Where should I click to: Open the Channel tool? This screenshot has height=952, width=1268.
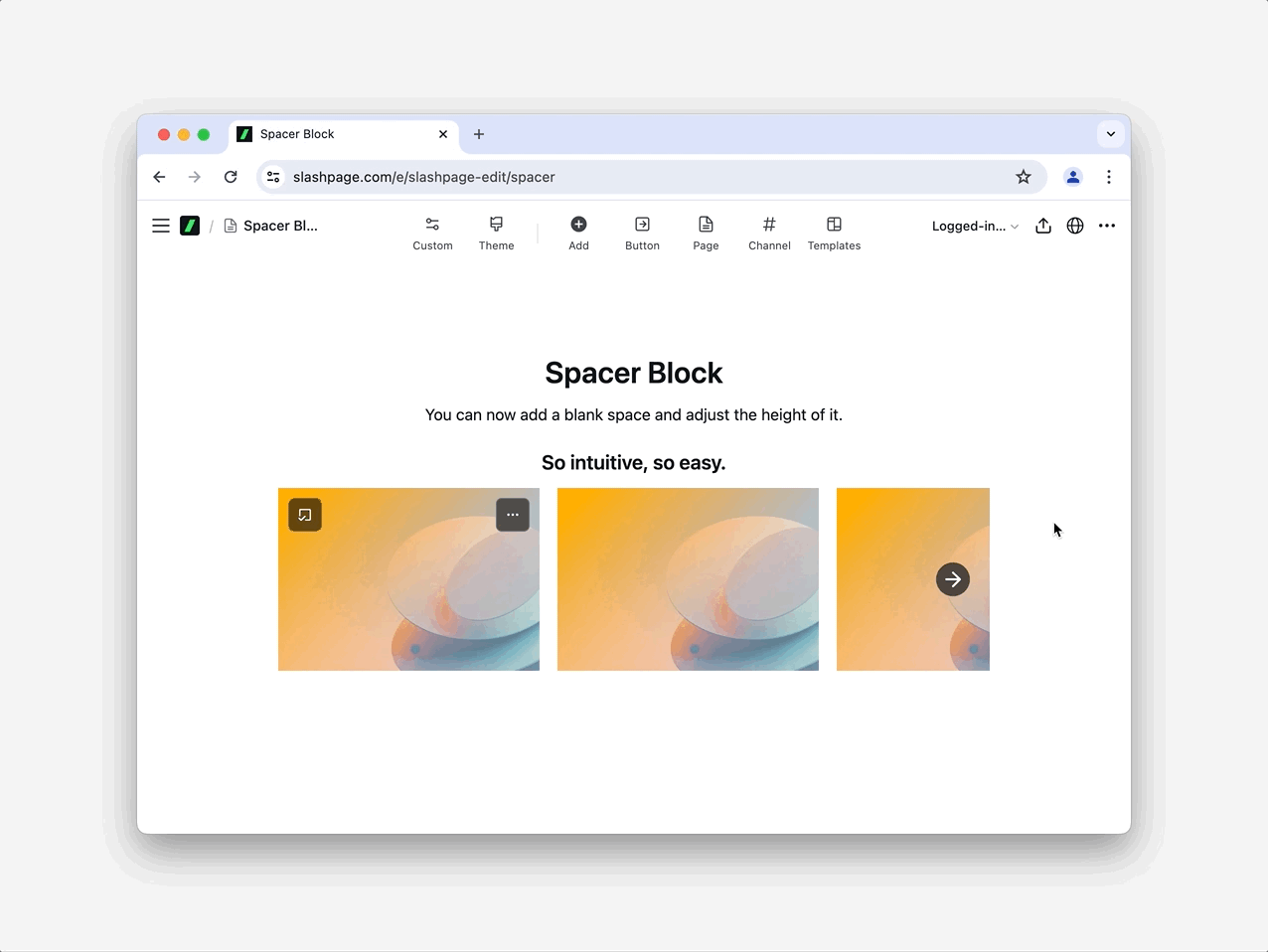pyautogui.click(x=769, y=234)
